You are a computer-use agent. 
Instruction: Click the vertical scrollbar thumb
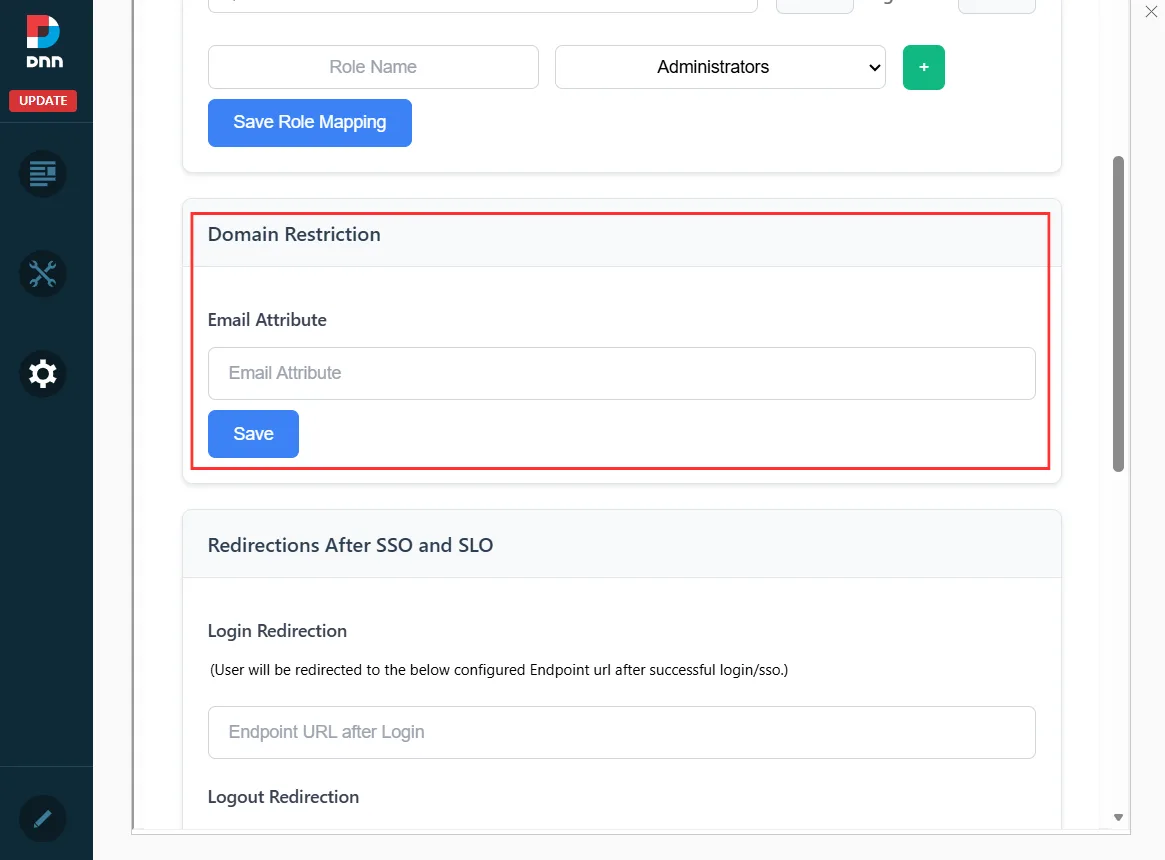[x=1118, y=314]
